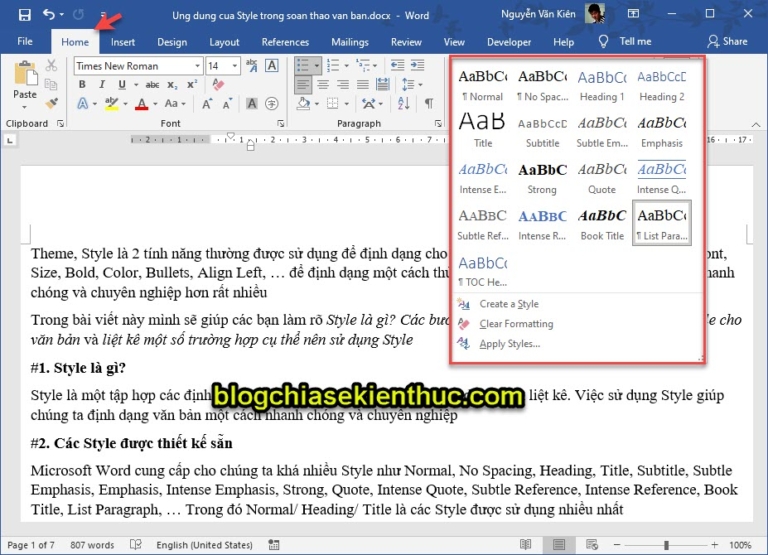The image size is (768, 555).
Task: Click the Distributed alignment icon
Action: point(383,85)
